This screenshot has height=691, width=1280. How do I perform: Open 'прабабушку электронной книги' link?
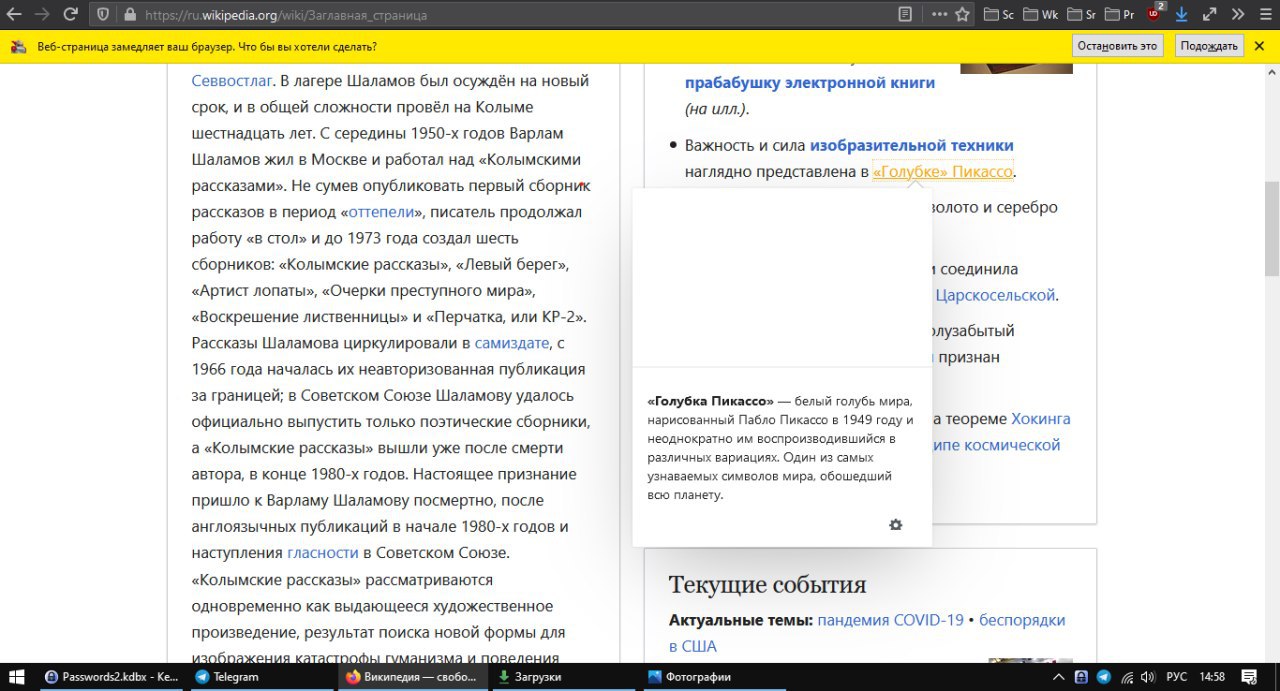(810, 83)
